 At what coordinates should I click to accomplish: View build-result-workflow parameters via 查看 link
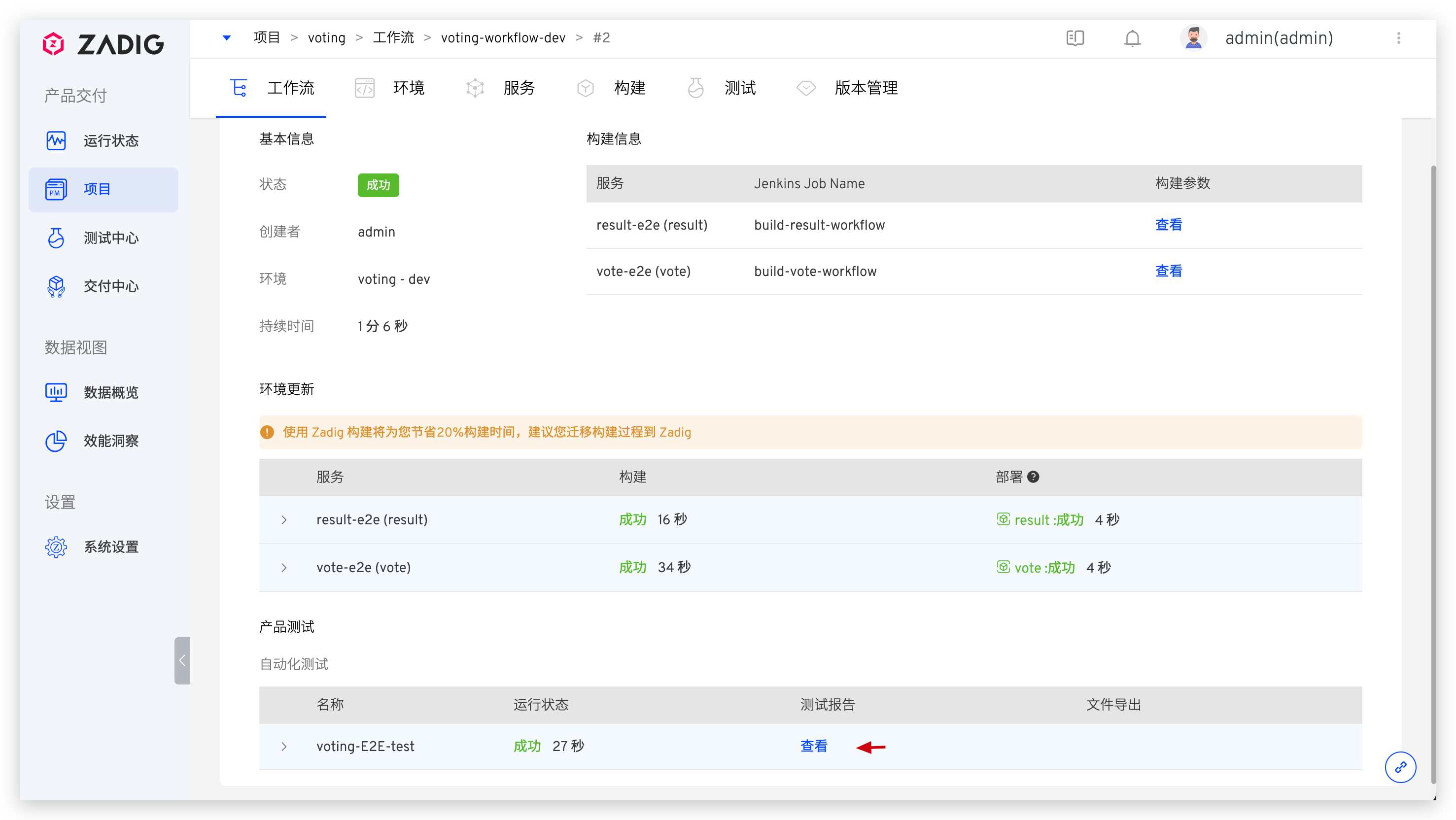pos(1169,224)
